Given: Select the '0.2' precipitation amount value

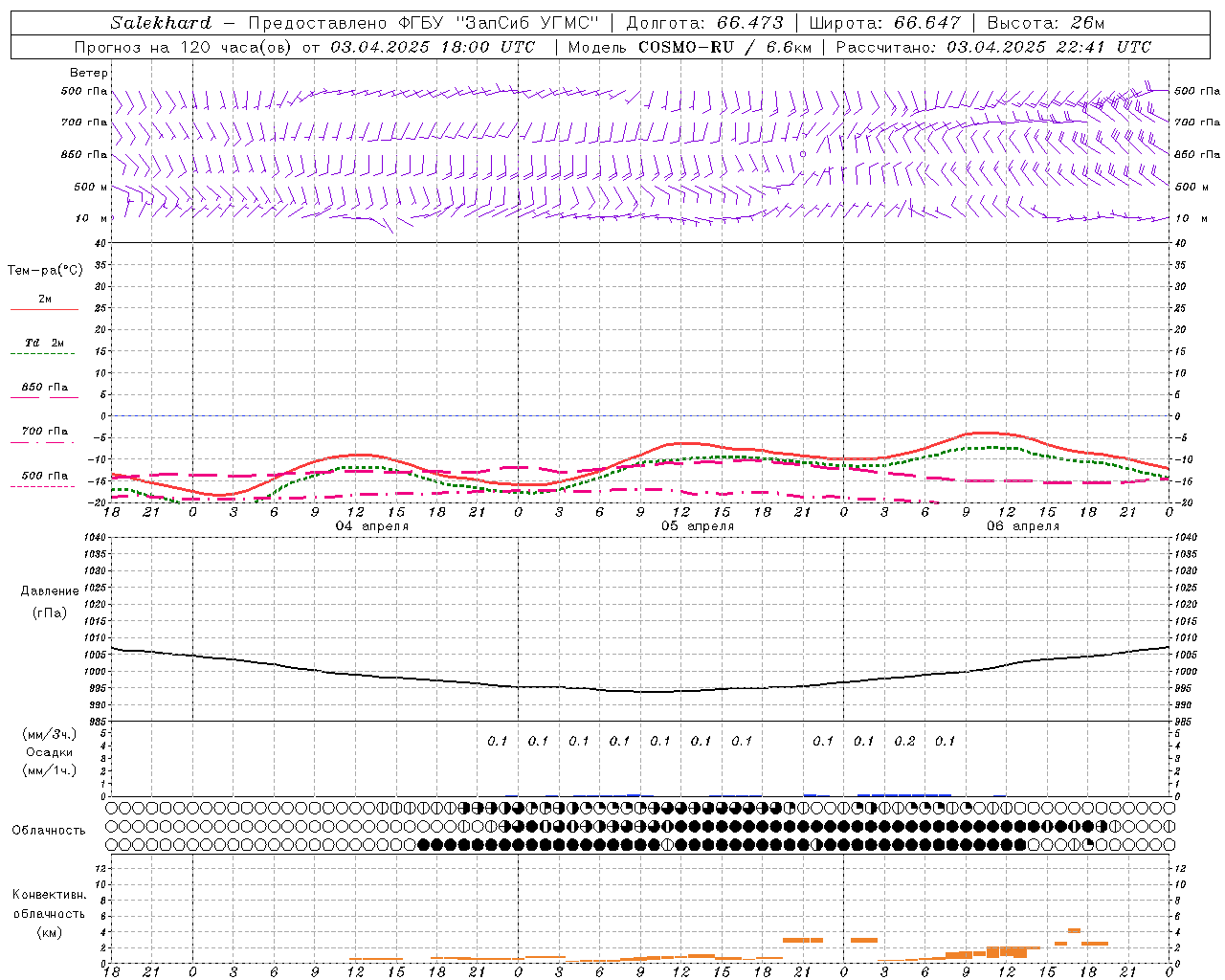Looking at the screenshot, I should pos(904,741).
